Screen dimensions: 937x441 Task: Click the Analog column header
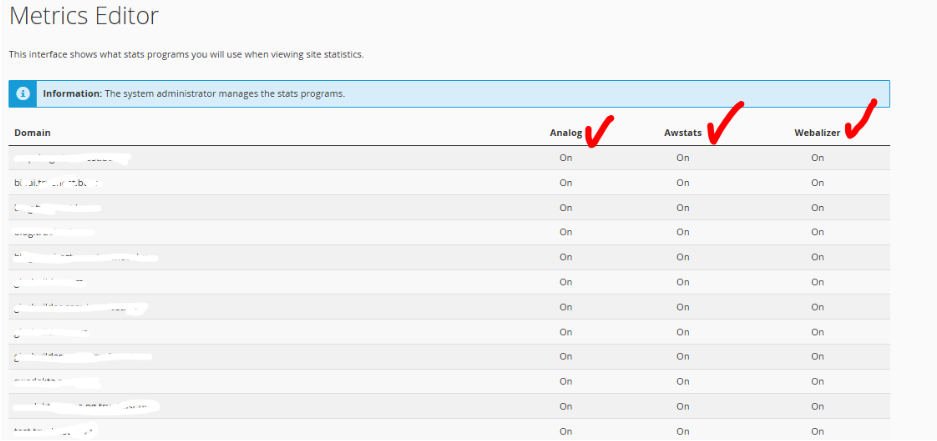(x=566, y=133)
